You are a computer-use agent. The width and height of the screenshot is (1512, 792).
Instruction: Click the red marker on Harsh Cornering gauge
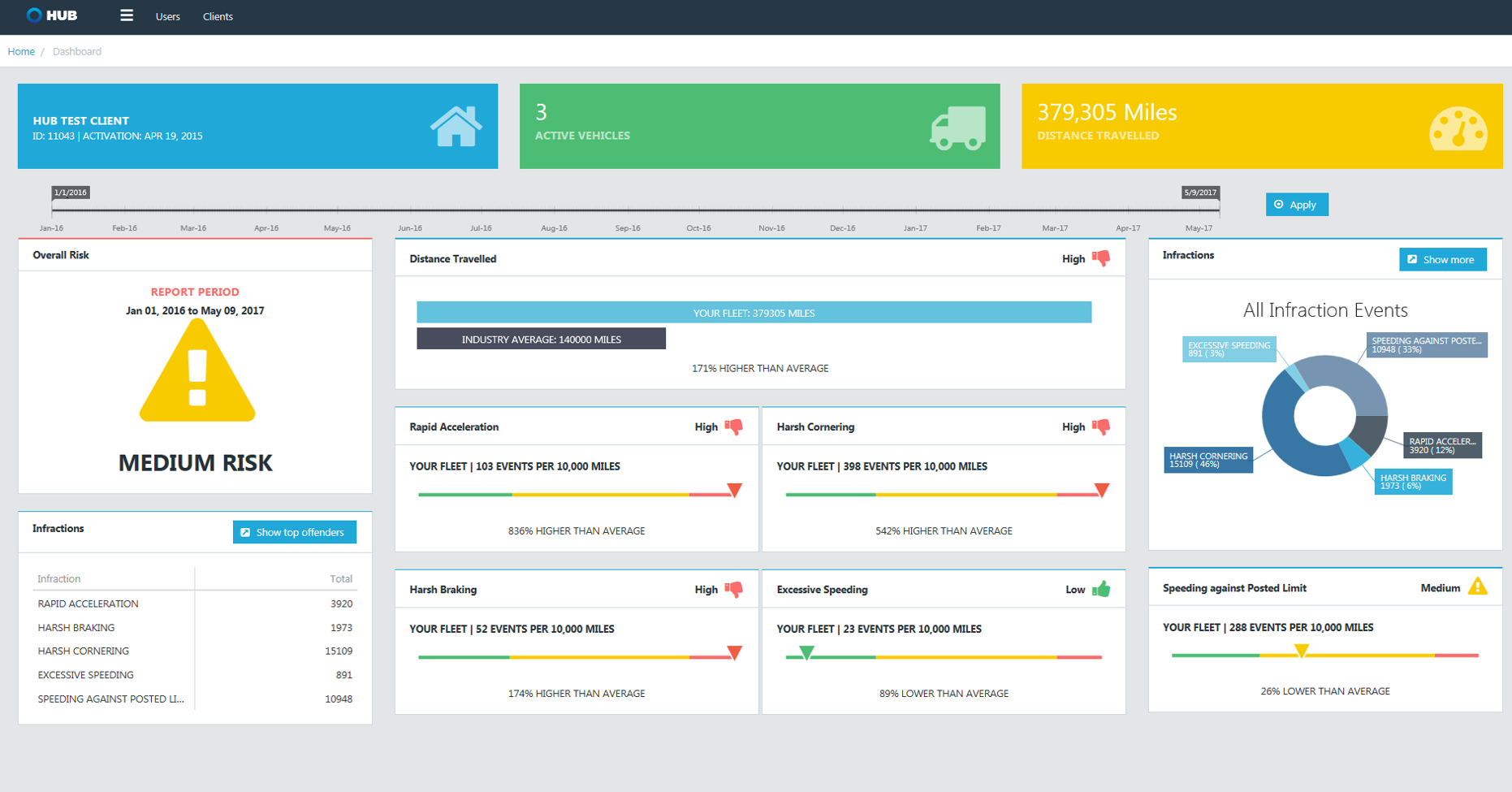(1102, 491)
